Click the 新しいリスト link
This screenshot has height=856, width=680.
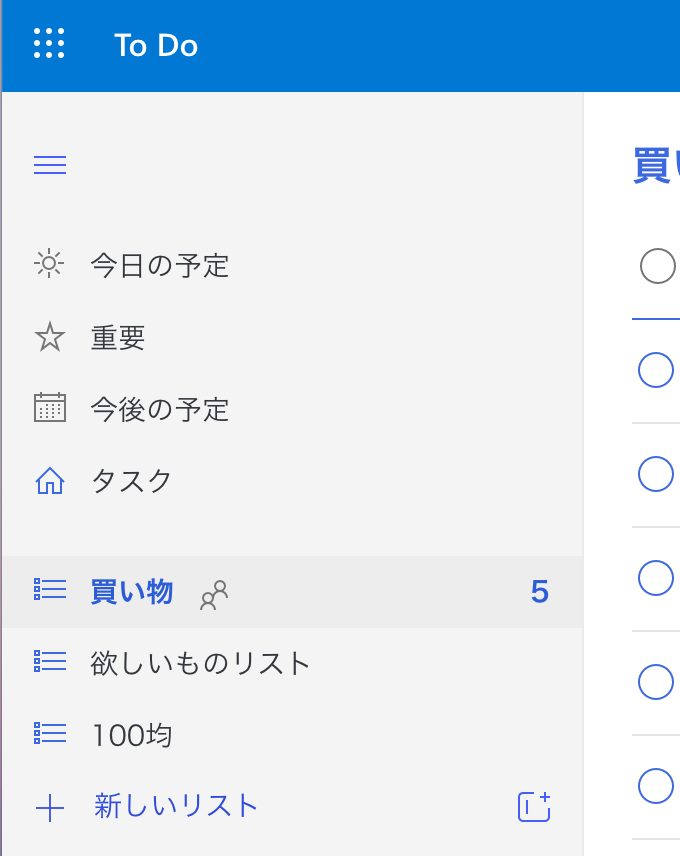click(x=175, y=806)
